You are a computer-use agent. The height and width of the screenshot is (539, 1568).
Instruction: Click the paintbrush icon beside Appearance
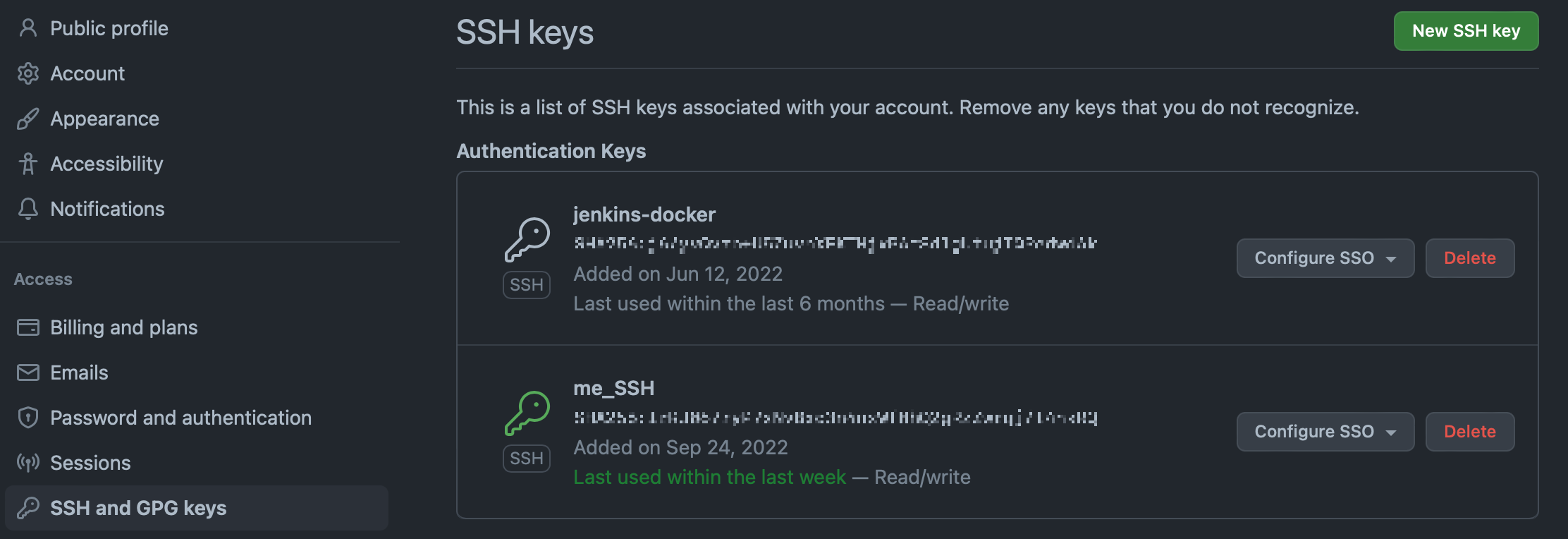coord(28,119)
